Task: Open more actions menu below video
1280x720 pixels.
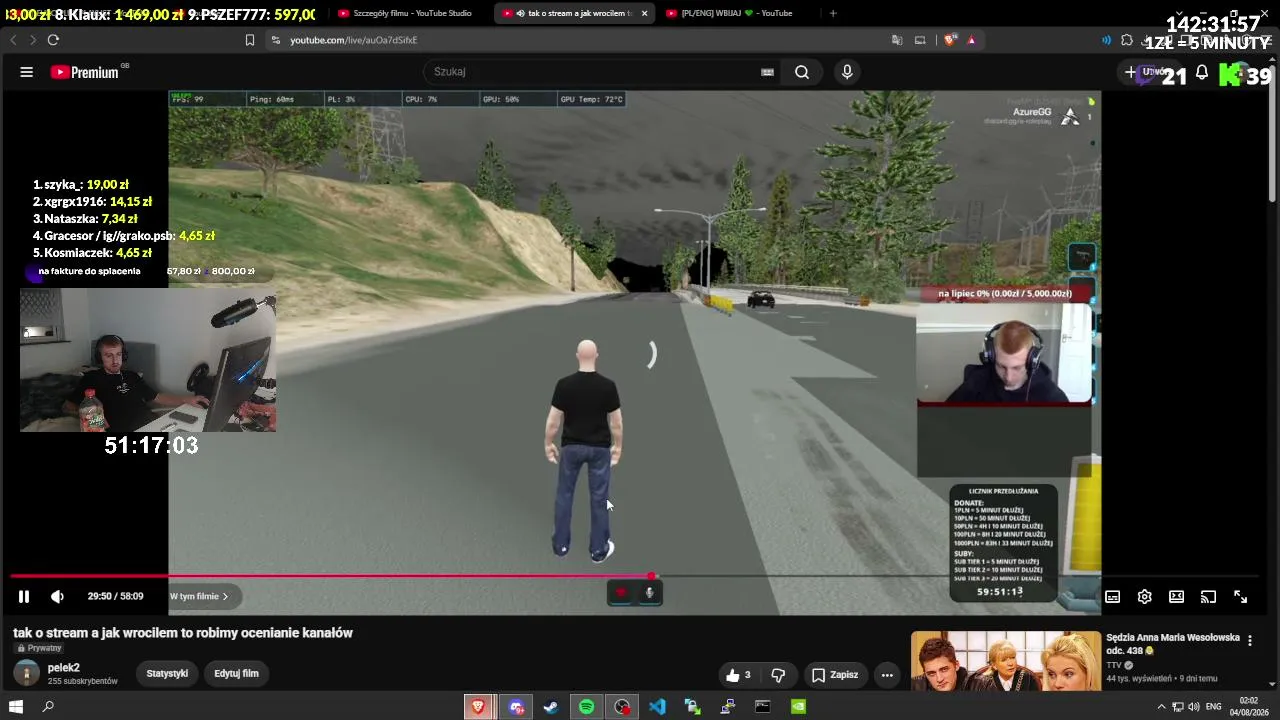Action: (887, 675)
